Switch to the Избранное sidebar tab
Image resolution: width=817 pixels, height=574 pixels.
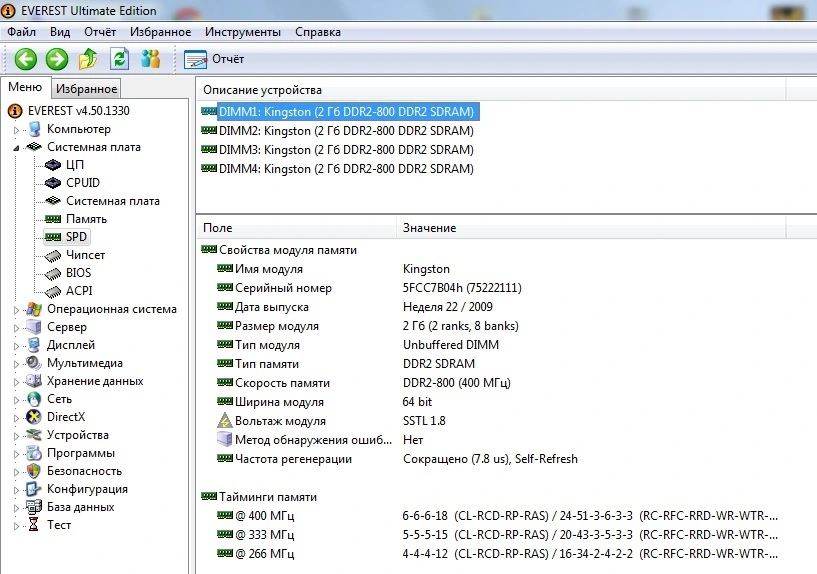(x=86, y=89)
